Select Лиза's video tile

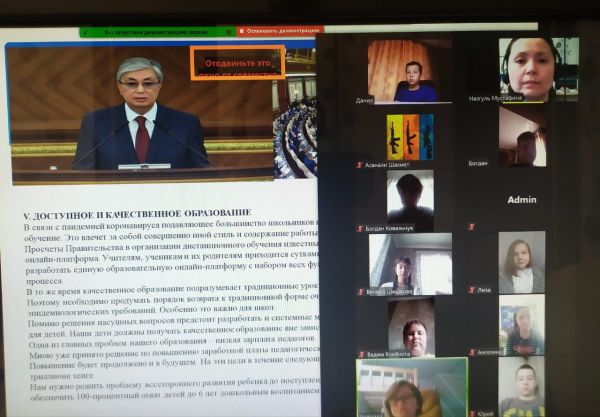point(523,262)
